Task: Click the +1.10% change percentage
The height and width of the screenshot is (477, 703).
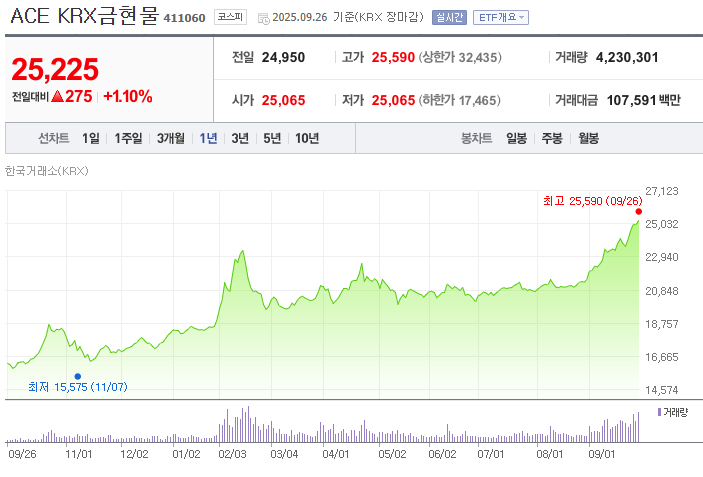Action: pyautogui.click(x=128, y=96)
